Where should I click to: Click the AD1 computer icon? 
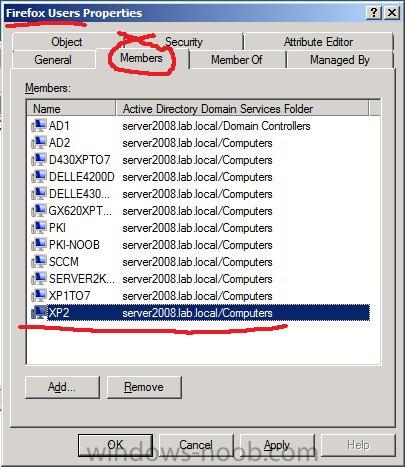(39, 126)
